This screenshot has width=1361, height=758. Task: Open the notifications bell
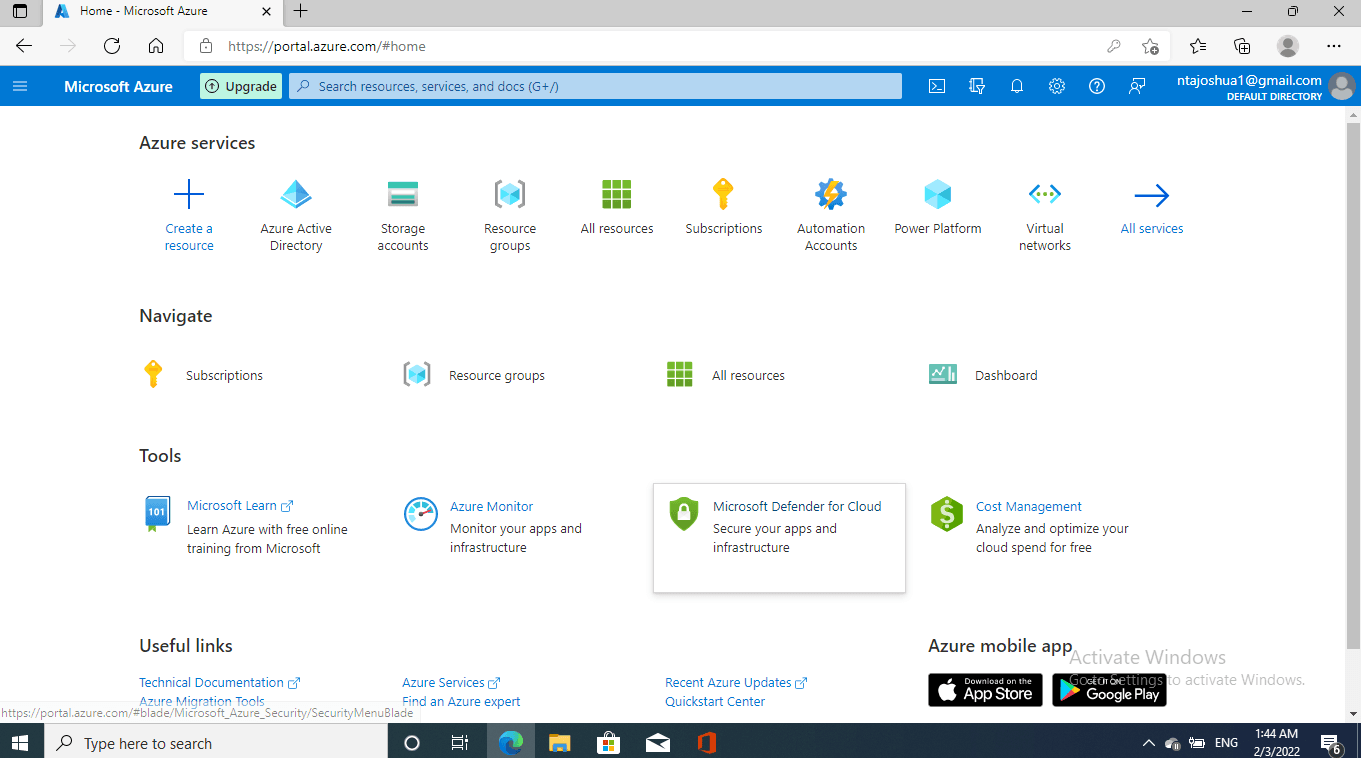[1017, 86]
